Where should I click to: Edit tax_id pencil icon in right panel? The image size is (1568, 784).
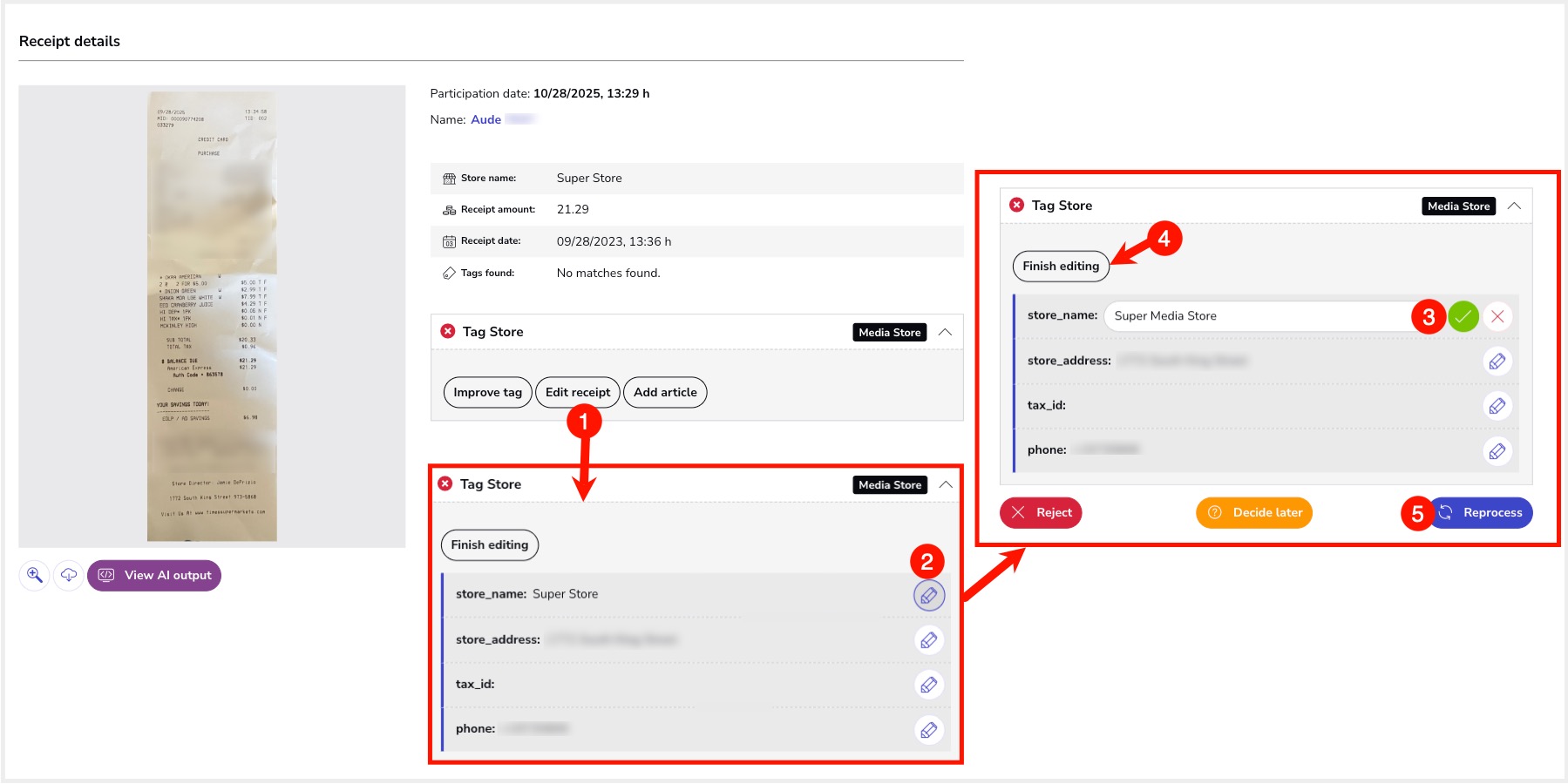(x=1497, y=406)
